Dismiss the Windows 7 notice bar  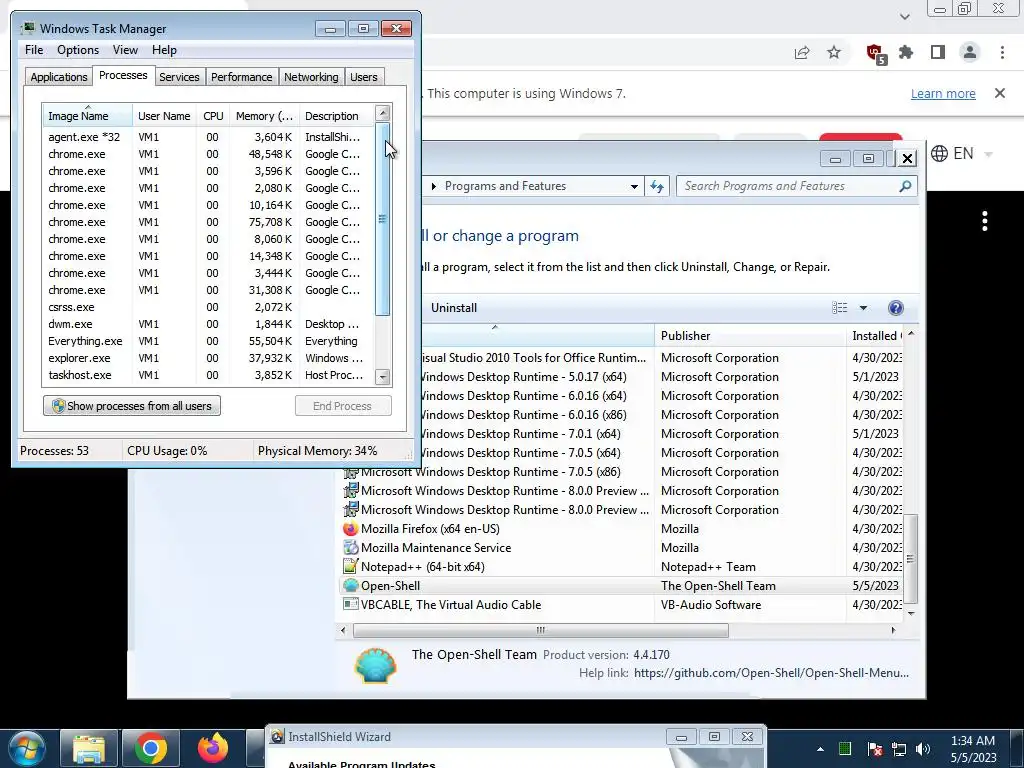pos(1000,93)
